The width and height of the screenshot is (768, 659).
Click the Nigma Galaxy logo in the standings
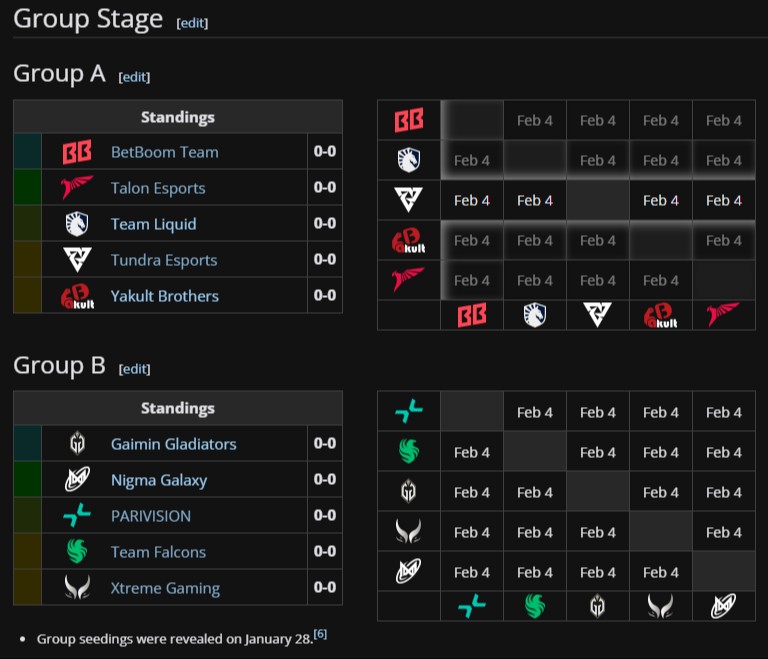click(77, 480)
